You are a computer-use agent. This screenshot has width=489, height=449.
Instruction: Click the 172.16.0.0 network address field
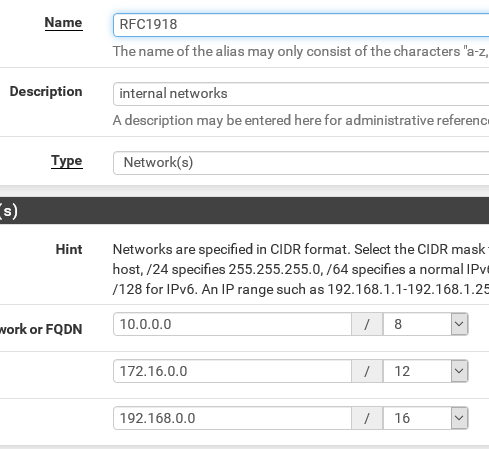(x=232, y=371)
